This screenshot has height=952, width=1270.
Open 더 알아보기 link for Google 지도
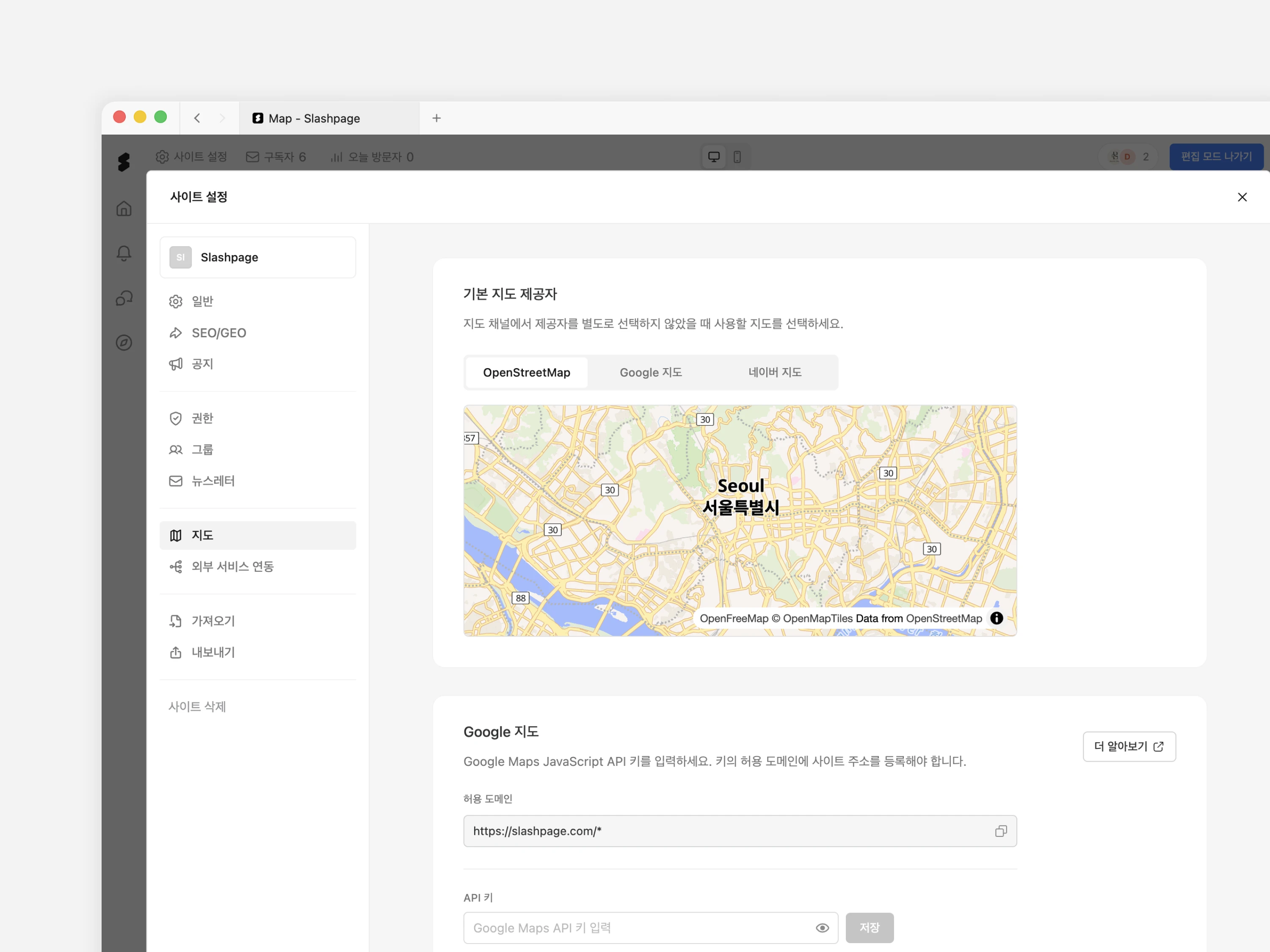pyautogui.click(x=1129, y=746)
